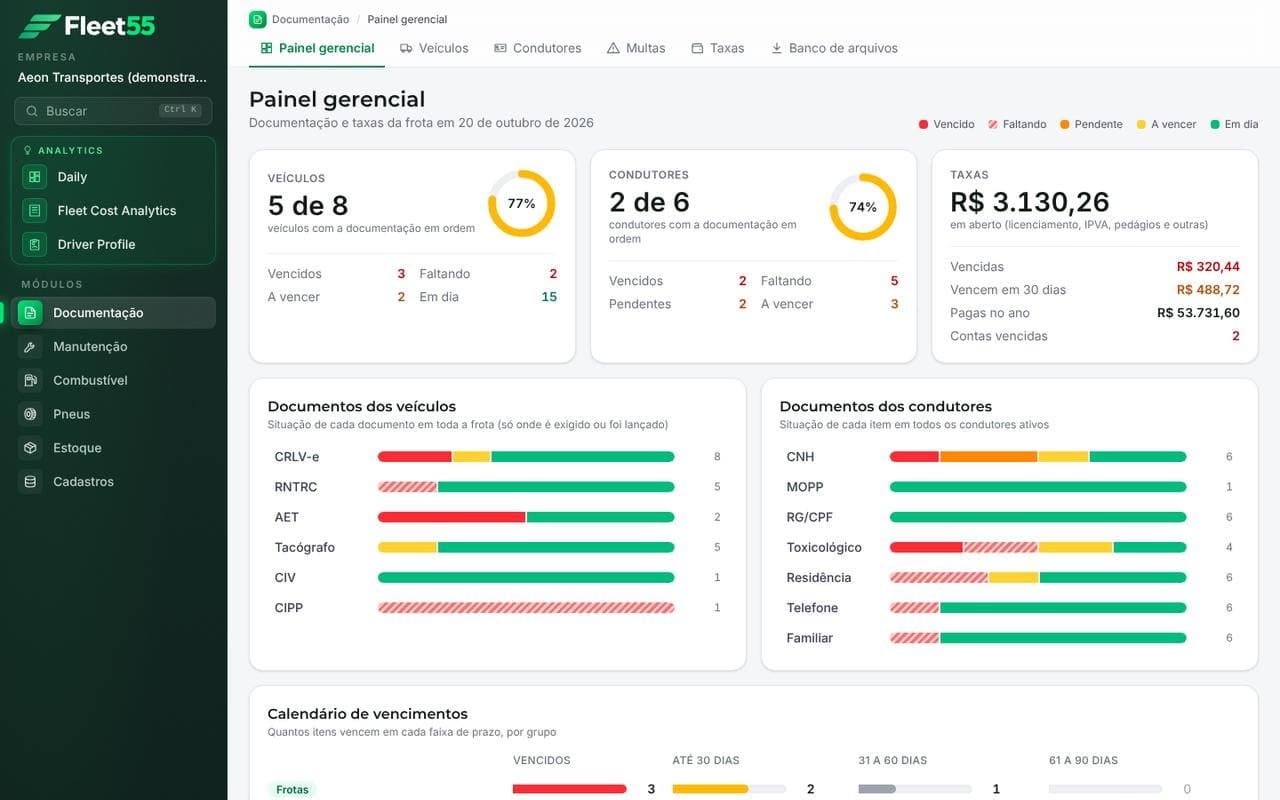Click the Documentação breadcrumb icon
Viewport: 1280px width, 800px height.
coord(258,19)
